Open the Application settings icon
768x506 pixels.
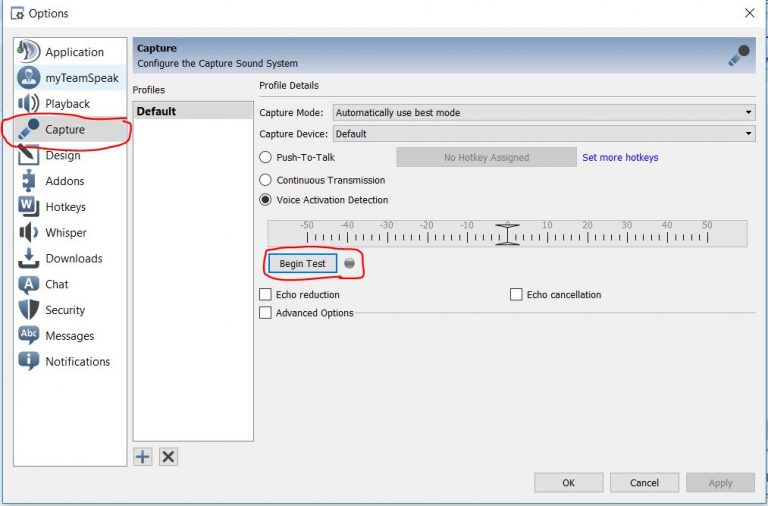point(29,52)
